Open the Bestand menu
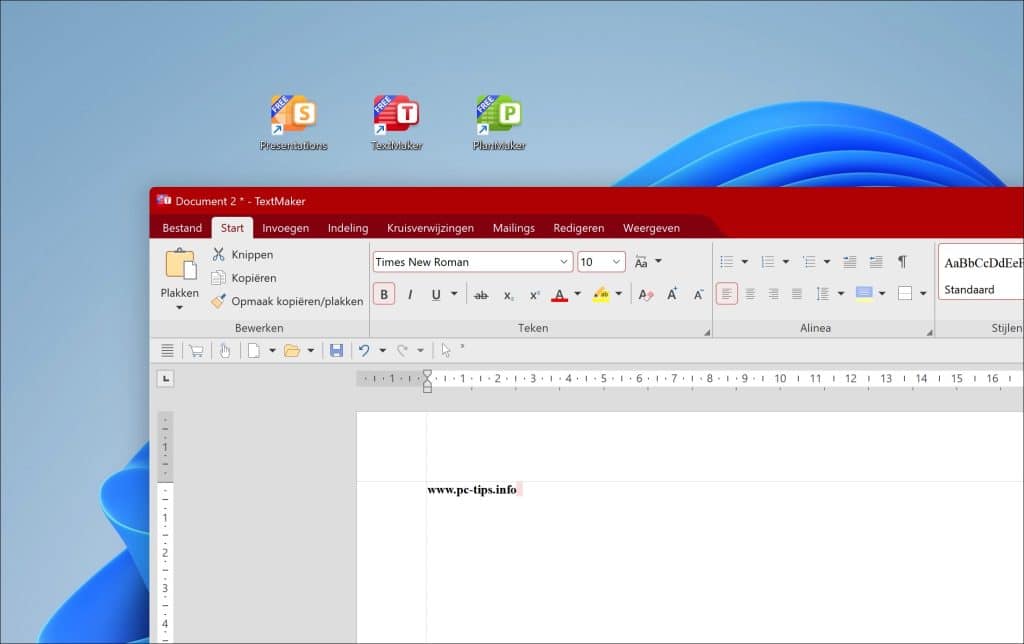This screenshot has width=1024, height=644. (182, 228)
